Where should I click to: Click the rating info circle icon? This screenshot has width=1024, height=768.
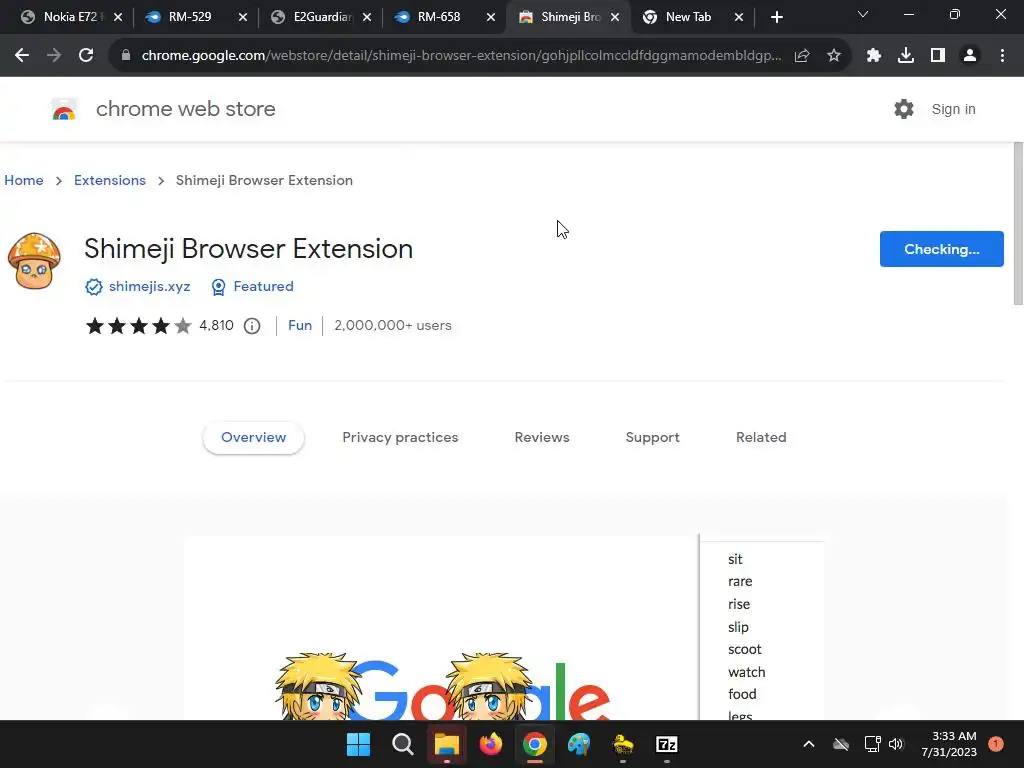(x=252, y=326)
